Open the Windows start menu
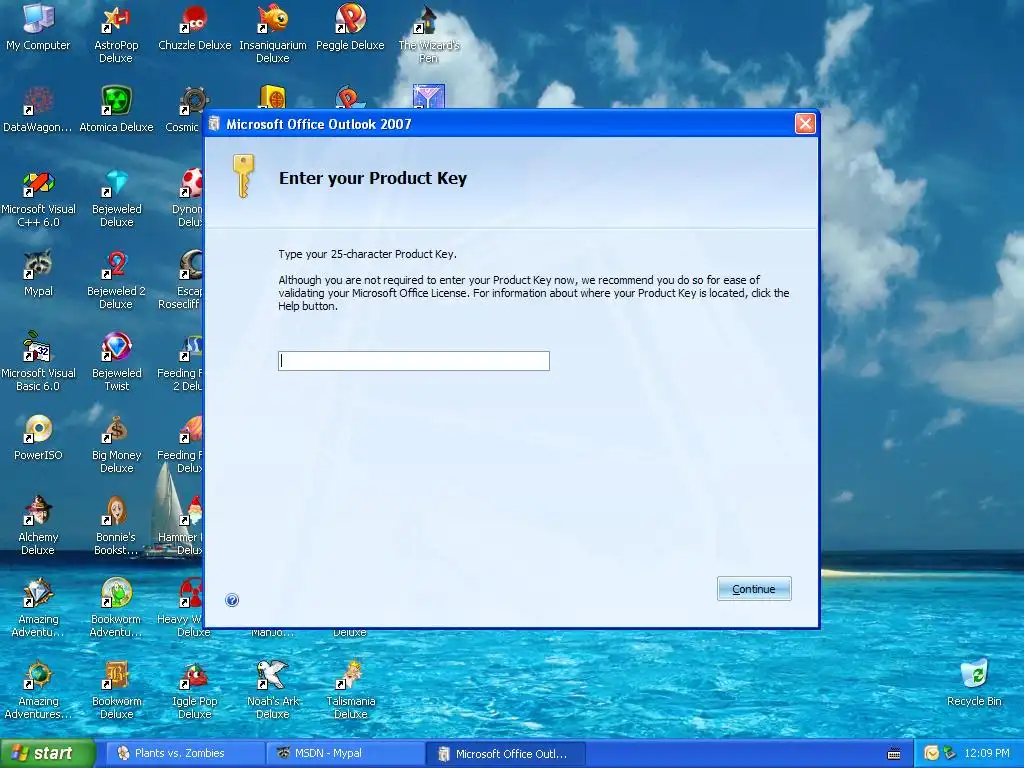Image resolution: width=1024 pixels, height=768 pixels. tap(47, 753)
